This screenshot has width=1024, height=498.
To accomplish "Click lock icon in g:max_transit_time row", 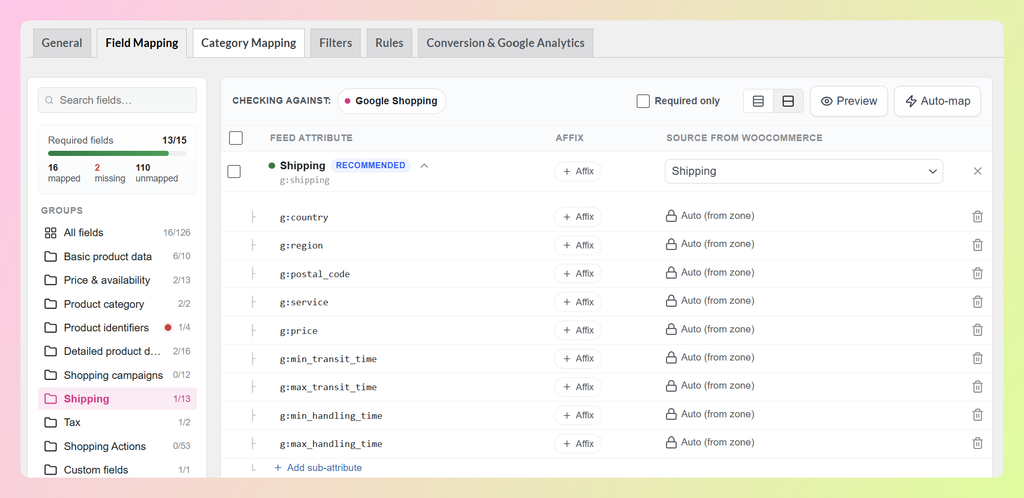I will pos(671,386).
